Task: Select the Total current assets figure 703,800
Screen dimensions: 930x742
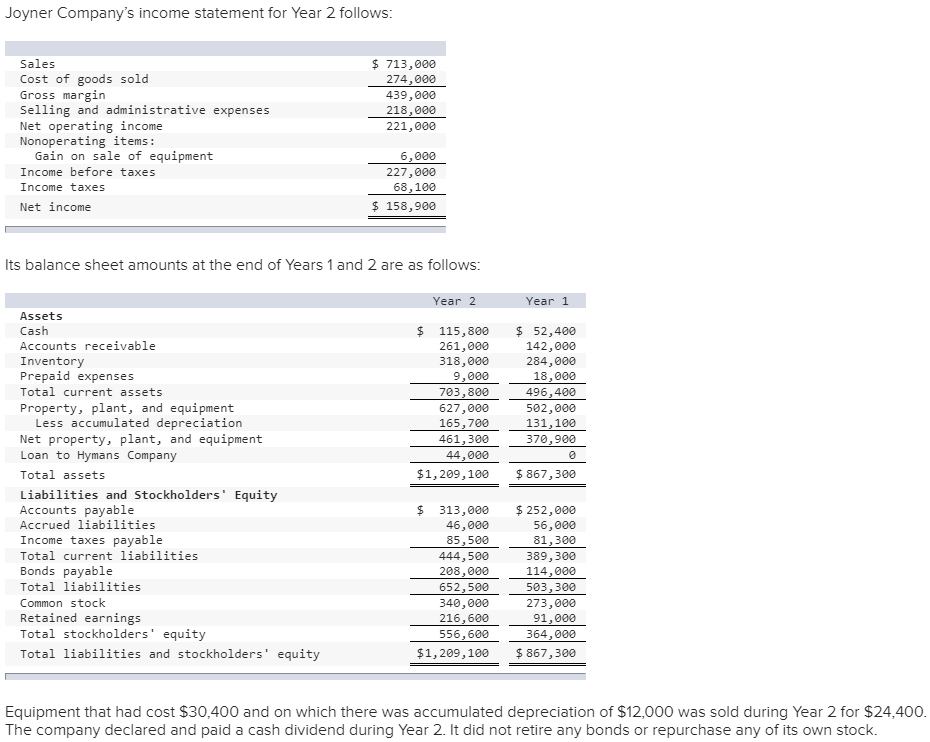Action: 464,391
